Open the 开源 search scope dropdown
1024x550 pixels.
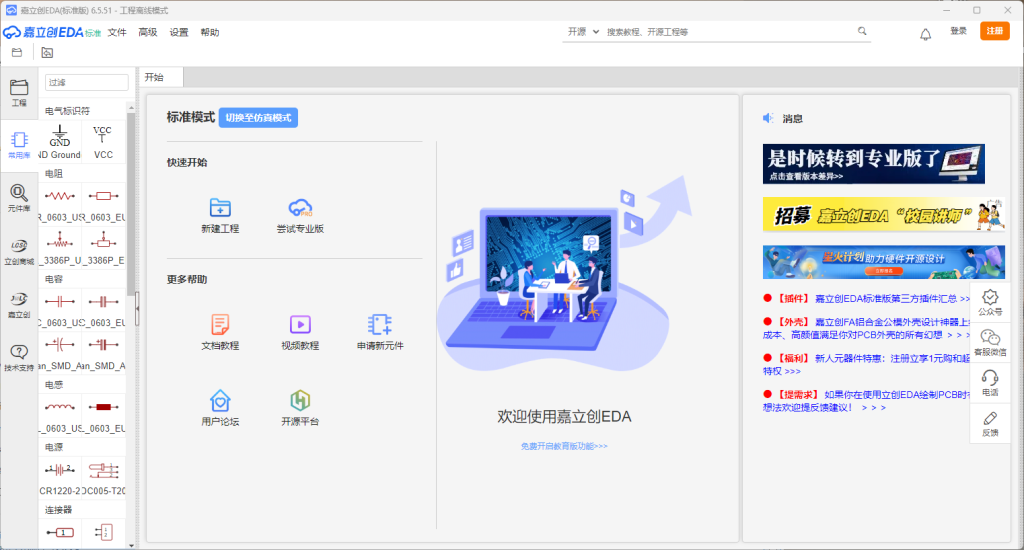tap(583, 31)
